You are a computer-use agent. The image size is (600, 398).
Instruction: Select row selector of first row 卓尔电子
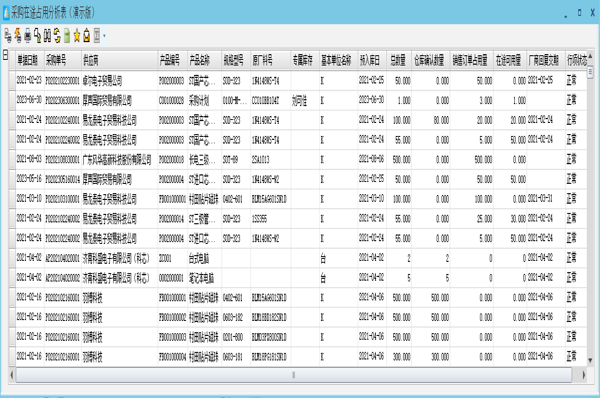12,81
